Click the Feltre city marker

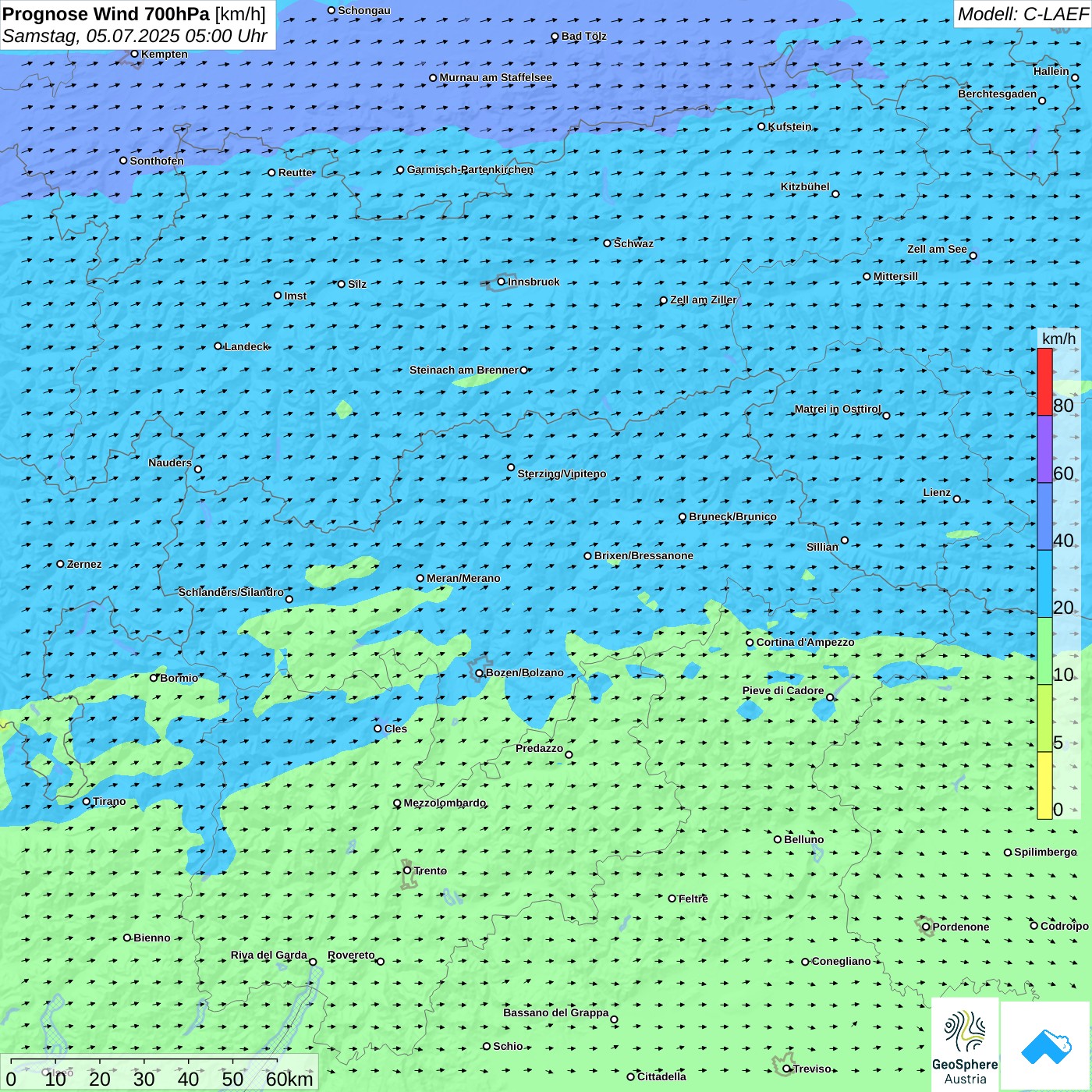tap(672, 899)
